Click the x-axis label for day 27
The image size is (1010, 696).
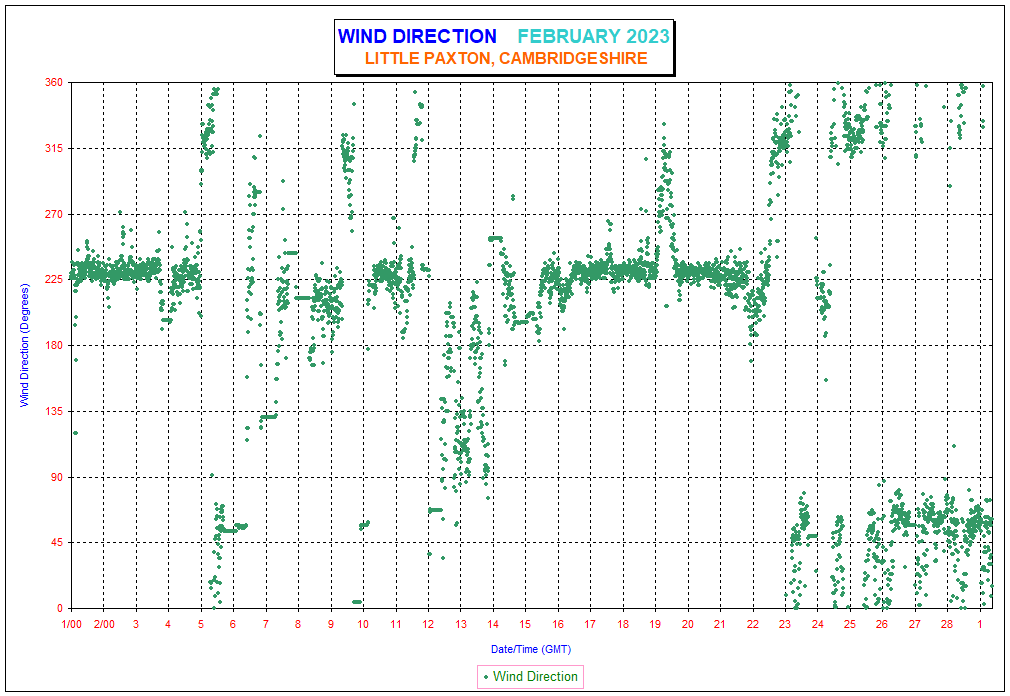pos(915,624)
